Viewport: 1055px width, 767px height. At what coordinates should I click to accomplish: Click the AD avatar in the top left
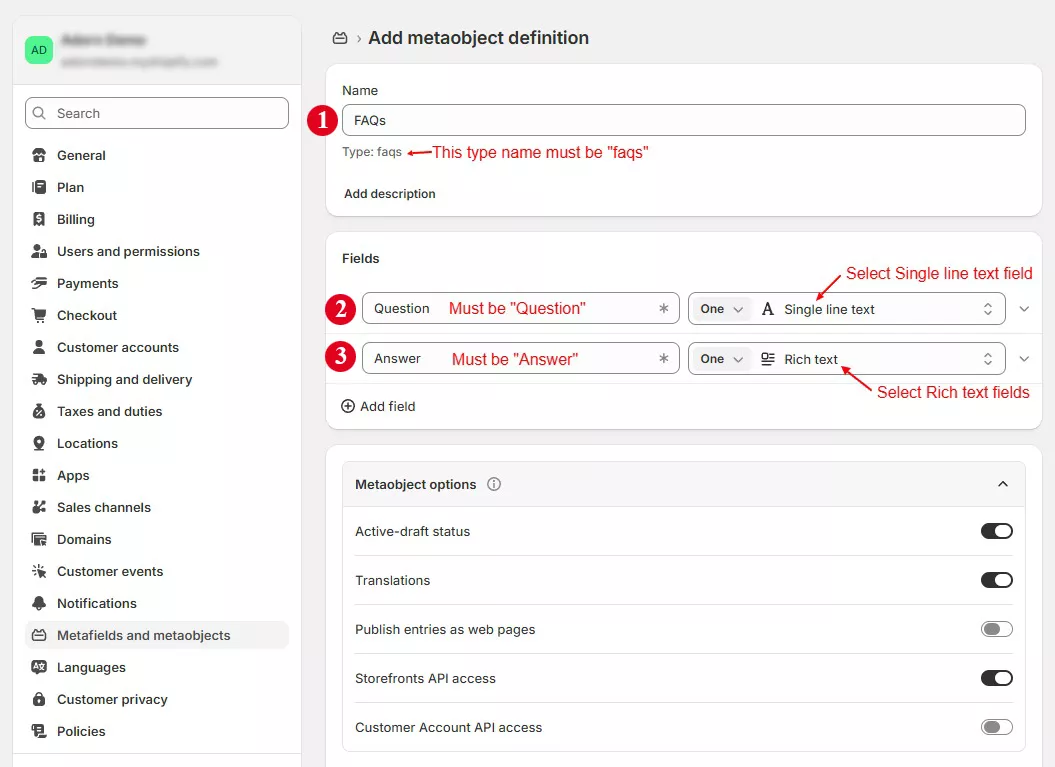(x=38, y=49)
